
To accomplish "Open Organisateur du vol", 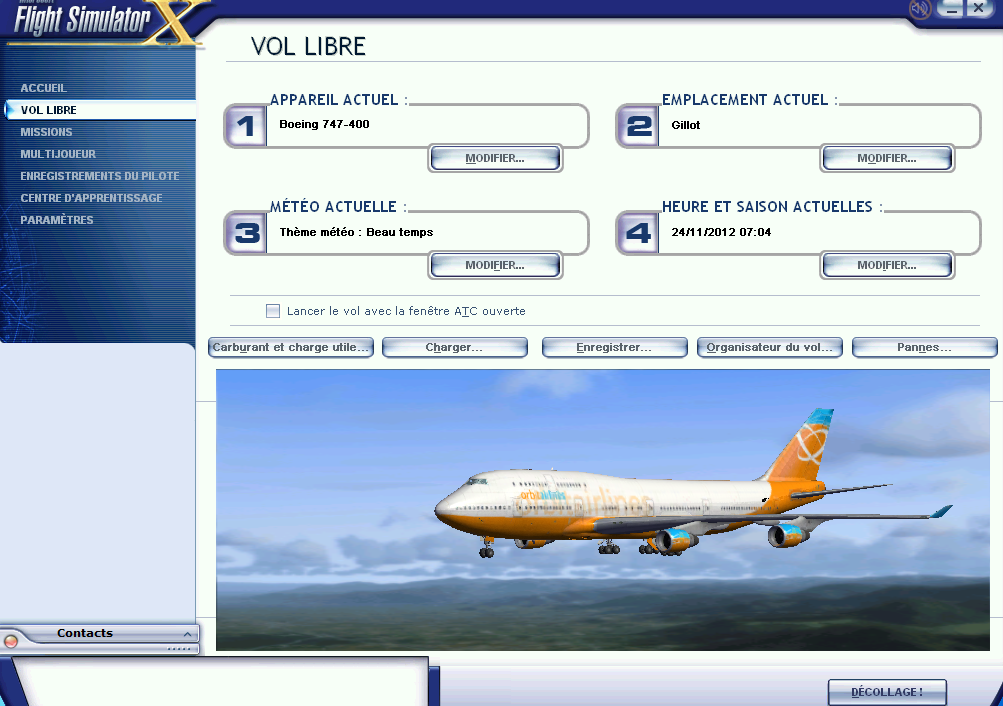I will click(x=770, y=347).
